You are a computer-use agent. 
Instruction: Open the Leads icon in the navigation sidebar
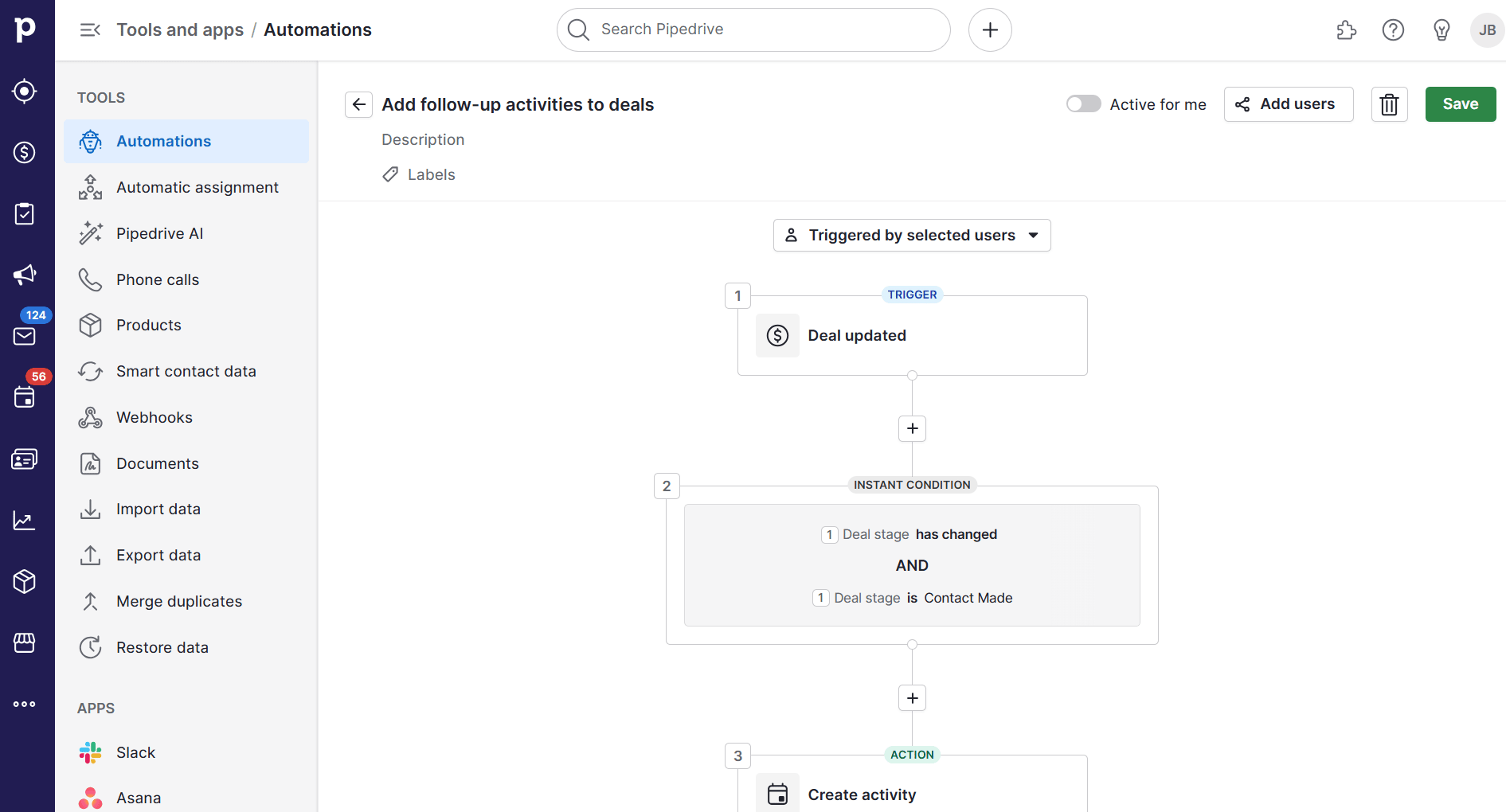click(24, 91)
